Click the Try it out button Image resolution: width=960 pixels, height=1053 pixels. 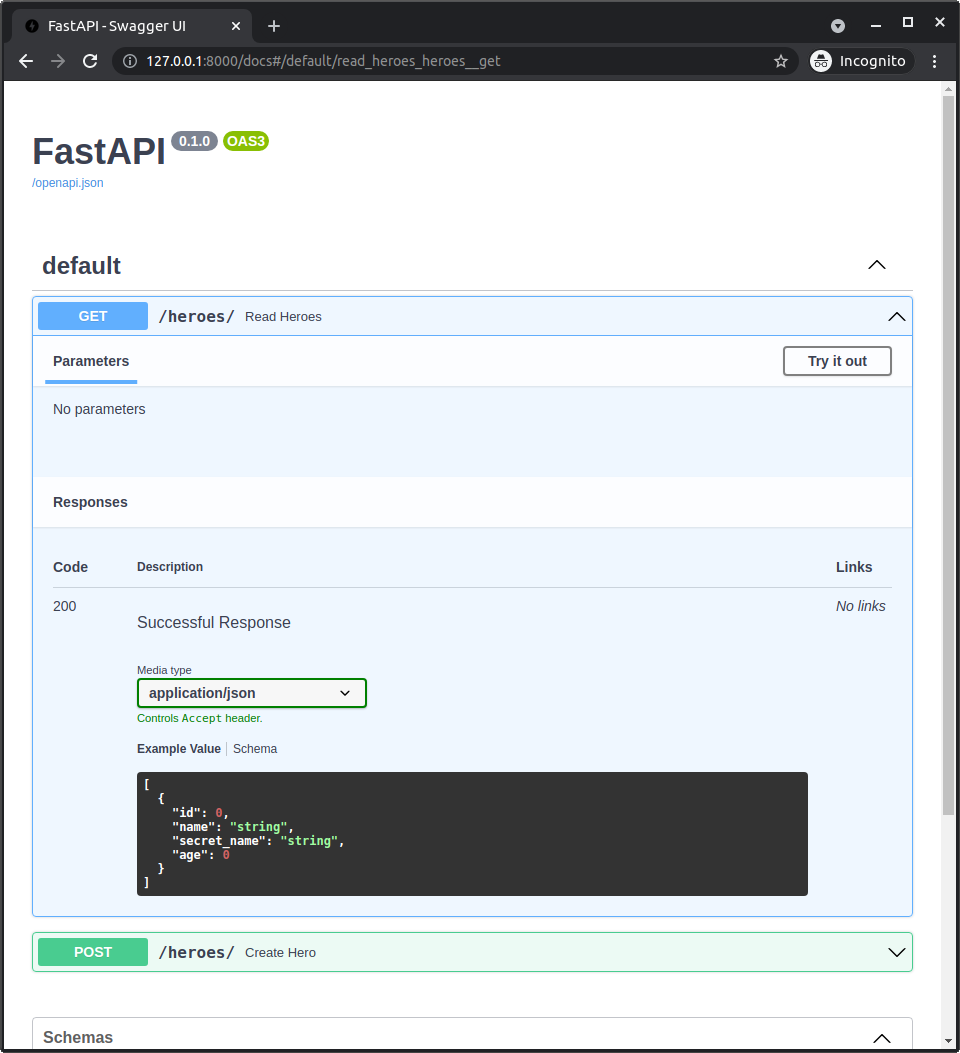click(837, 361)
